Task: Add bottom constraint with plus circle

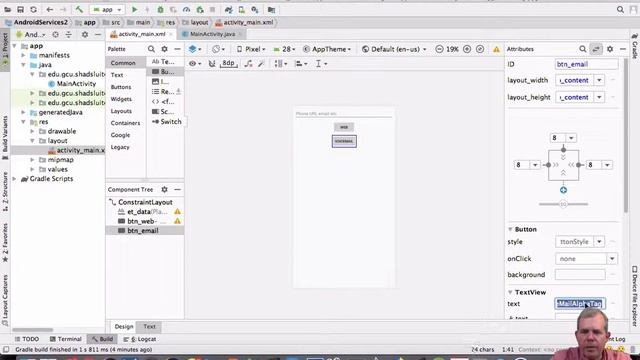Action: pyautogui.click(x=563, y=190)
